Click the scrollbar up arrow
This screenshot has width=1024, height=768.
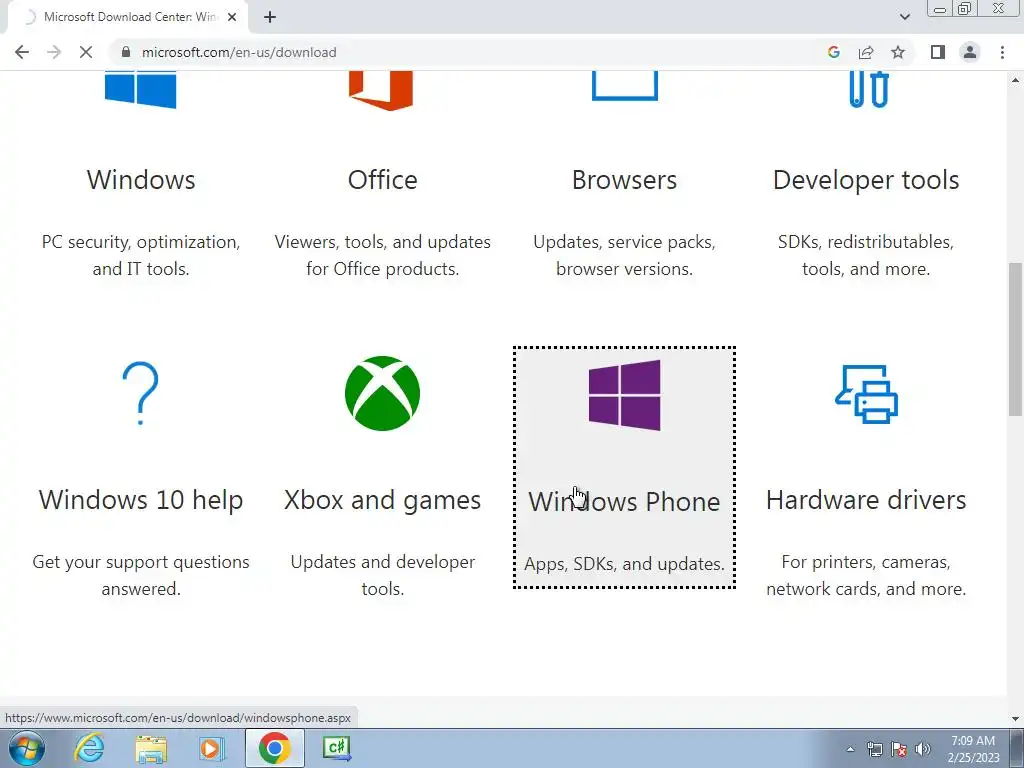tap(1015, 80)
